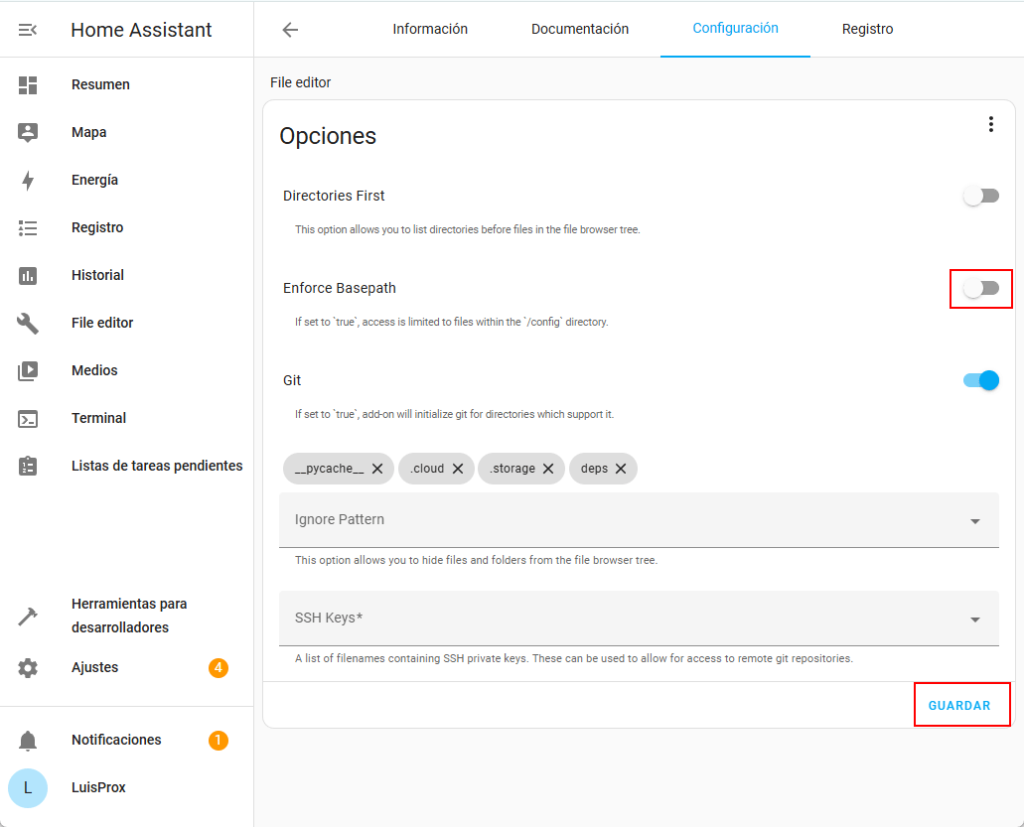Enable the Directories First toggle
1024x827 pixels.
(980, 196)
